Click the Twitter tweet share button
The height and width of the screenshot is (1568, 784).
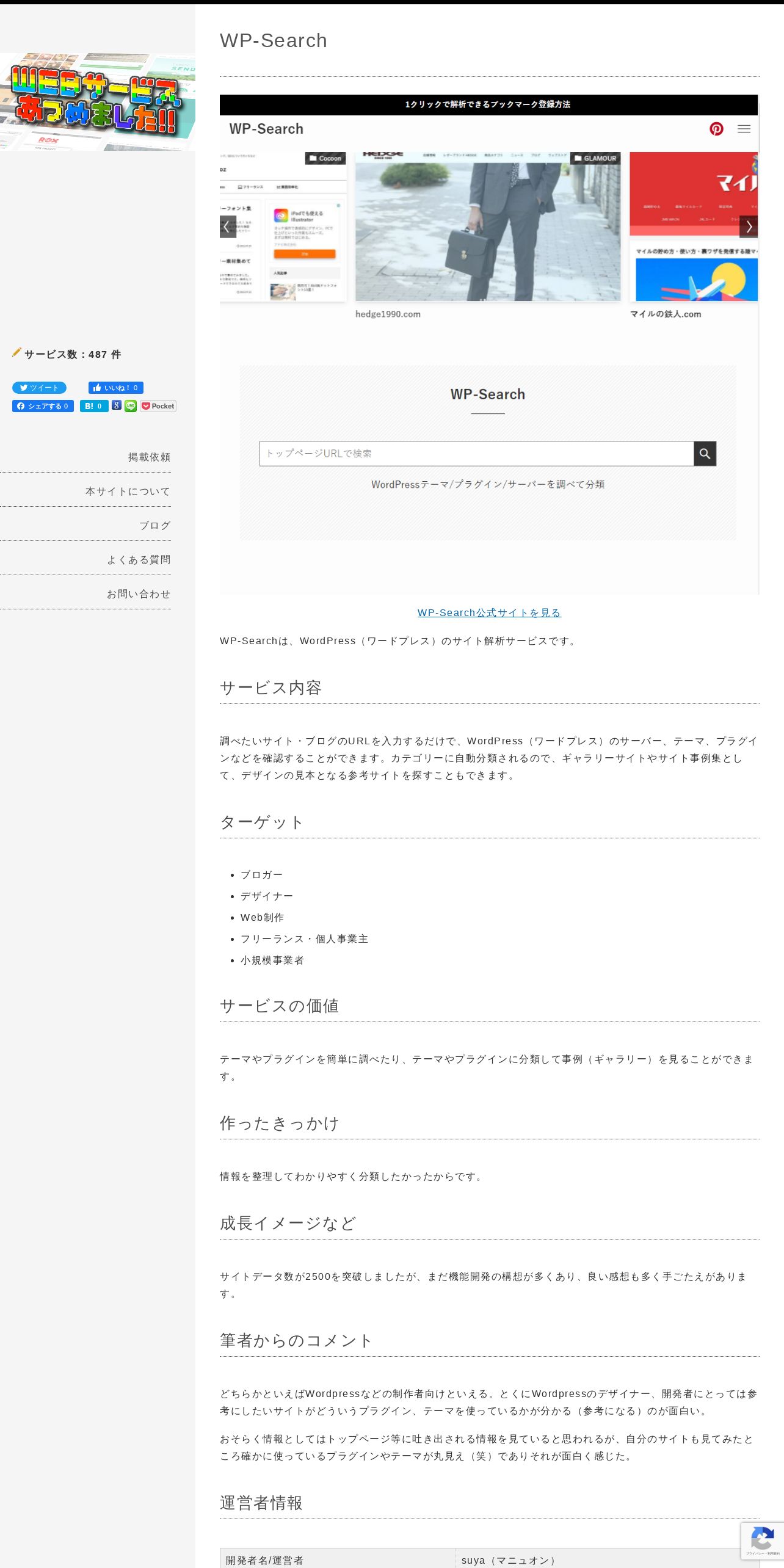pyautogui.click(x=39, y=388)
